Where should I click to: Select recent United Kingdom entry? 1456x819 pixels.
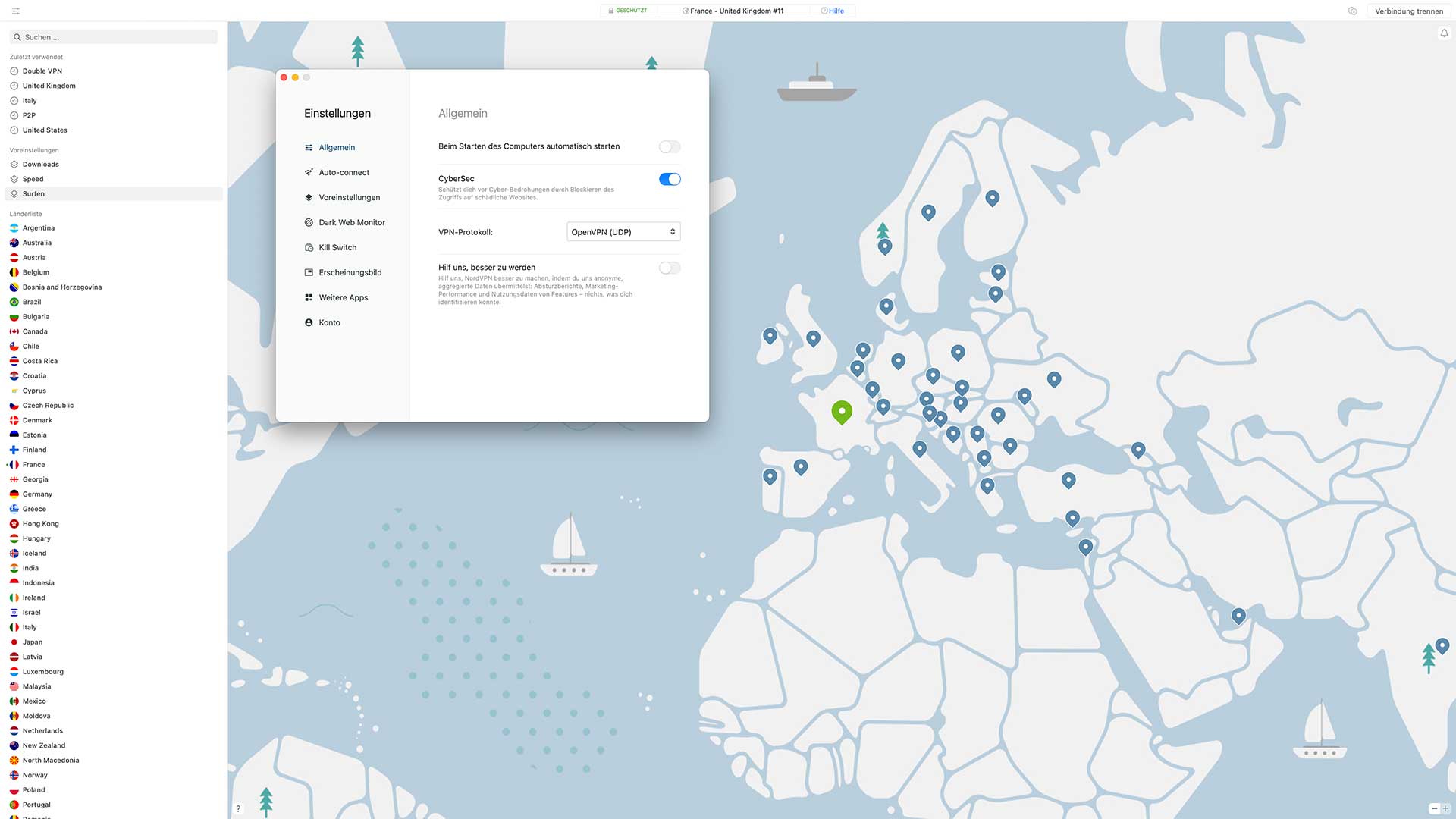coord(114,86)
